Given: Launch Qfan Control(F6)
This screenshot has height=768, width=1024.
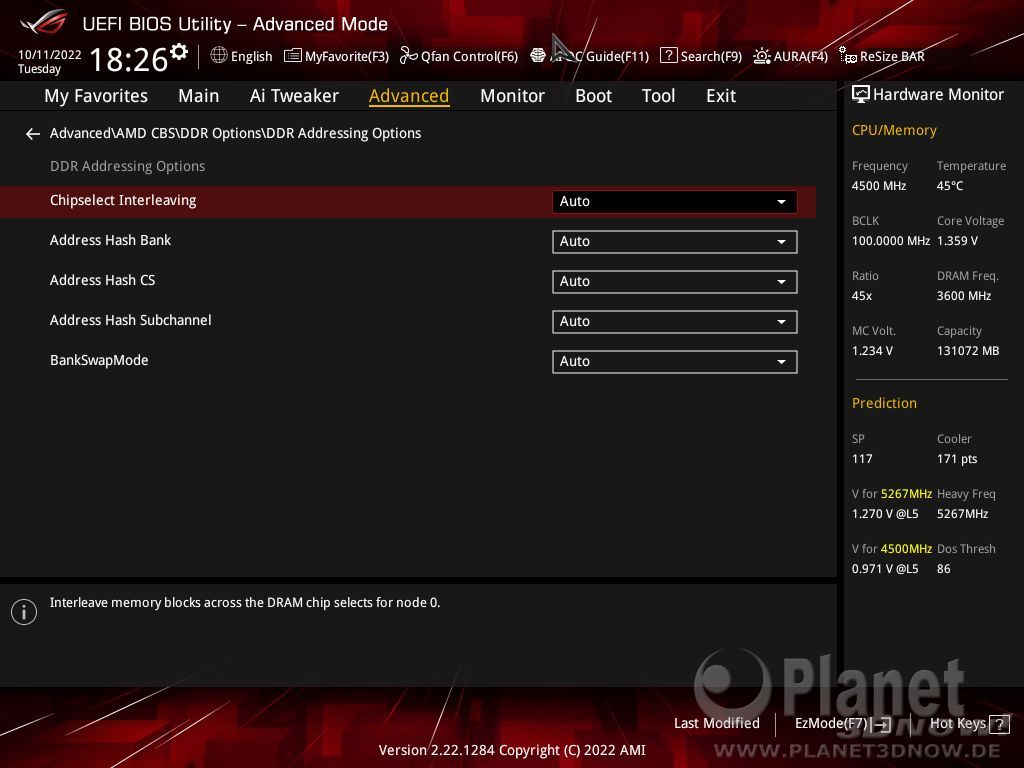Looking at the screenshot, I should (x=459, y=56).
